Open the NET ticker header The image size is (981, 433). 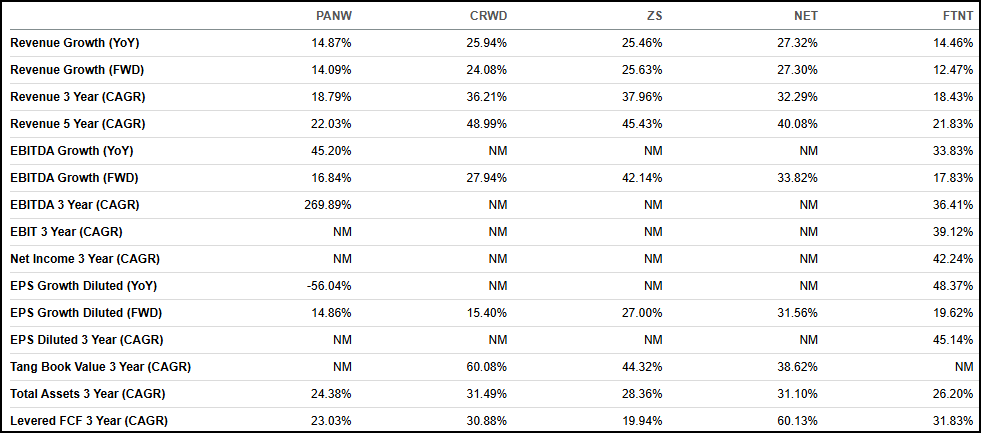coord(806,16)
